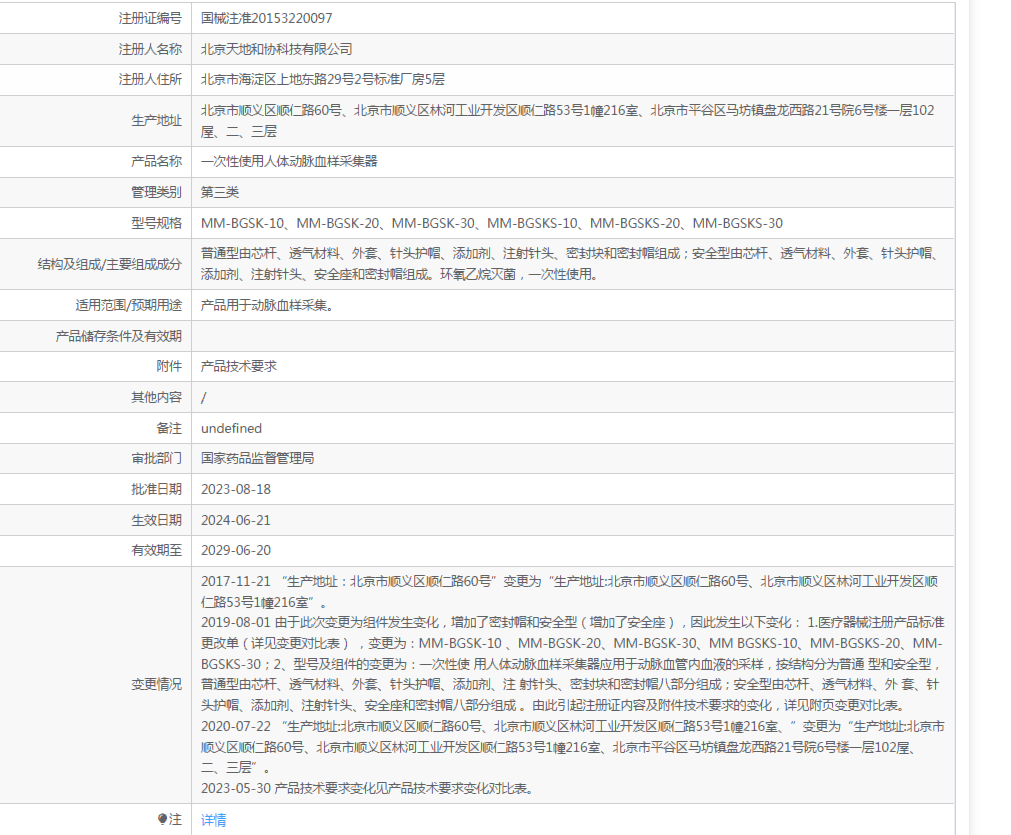Screen dimensions: 1011x835
Task: Click the 注册证编号 label cell
Action: pyautogui.click(x=150, y=18)
